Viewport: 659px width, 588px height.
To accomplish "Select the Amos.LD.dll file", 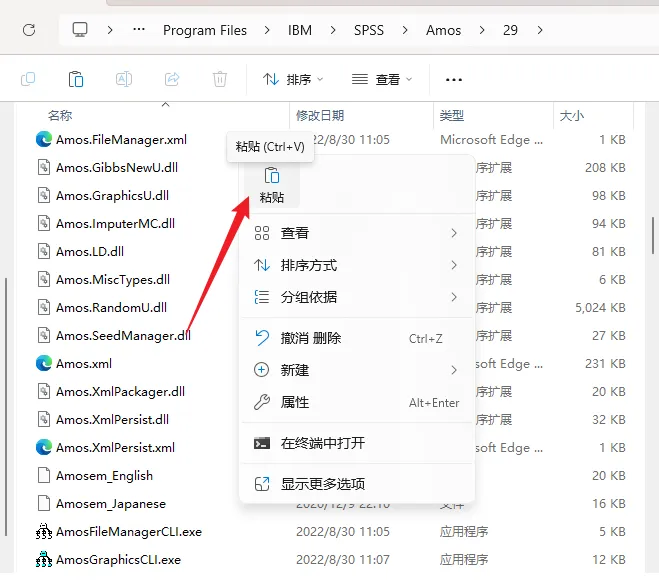I will (90, 251).
